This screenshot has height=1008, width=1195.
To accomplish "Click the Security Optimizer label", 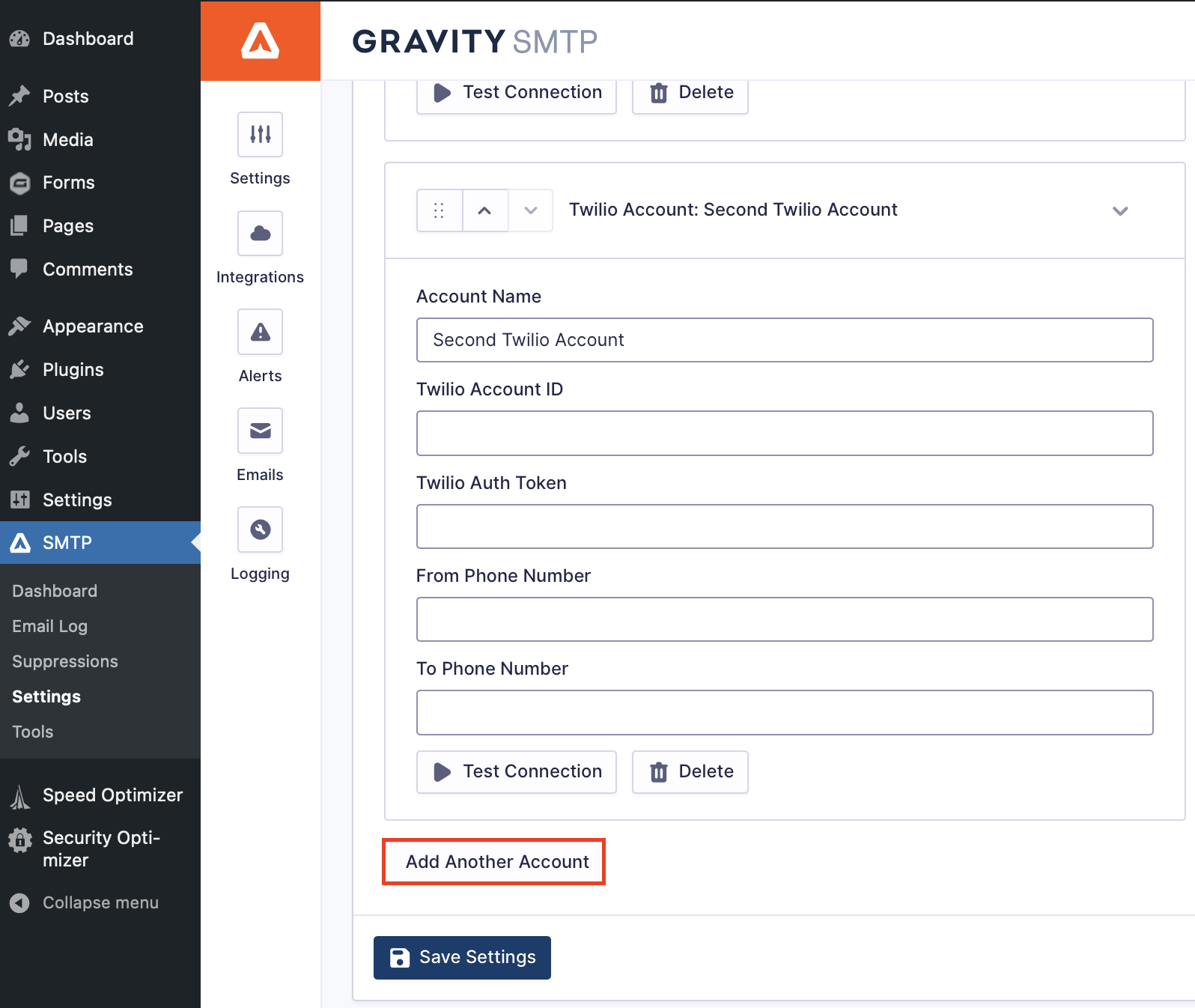I will [x=101, y=849].
